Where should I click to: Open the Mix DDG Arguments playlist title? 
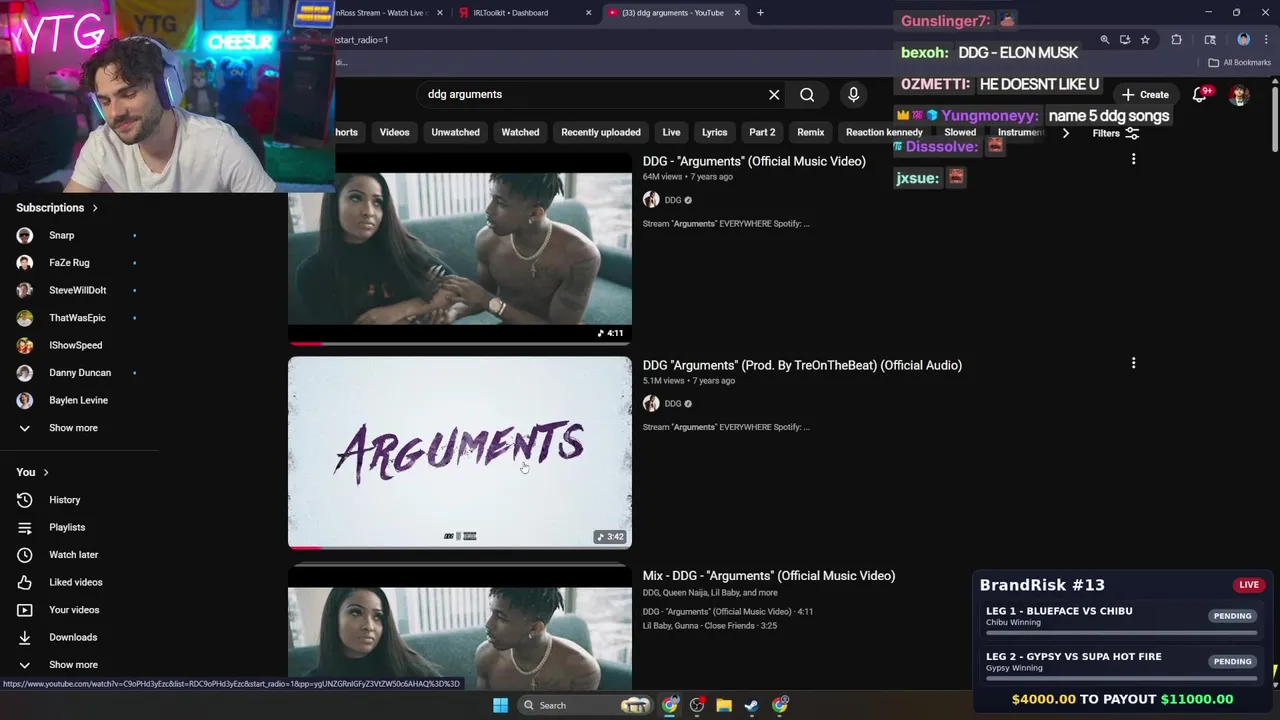point(769,576)
